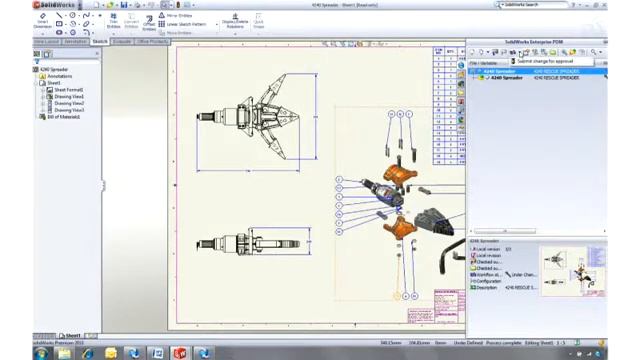Switch to the View Layout tab
The height and width of the screenshot is (360, 640).
coord(46,42)
